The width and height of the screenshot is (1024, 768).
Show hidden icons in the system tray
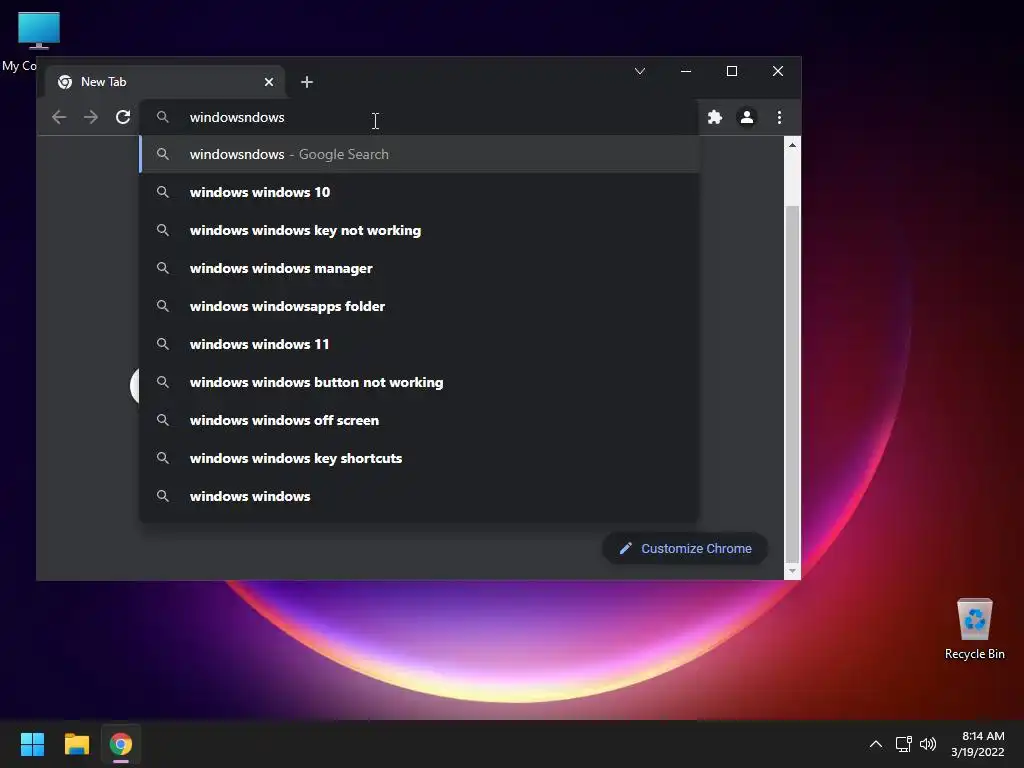[876, 744]
